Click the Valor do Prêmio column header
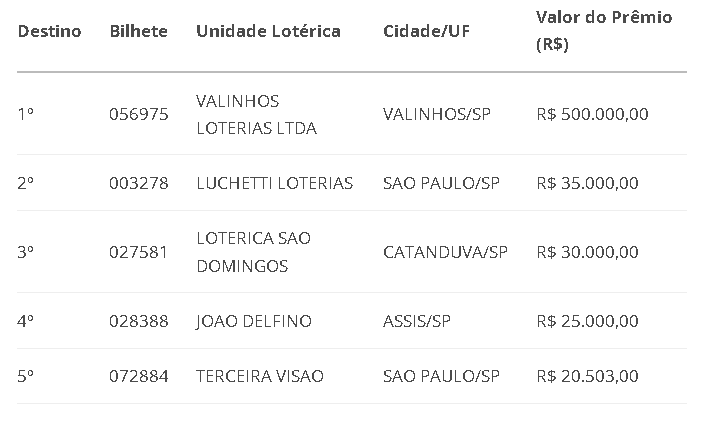 tap(604, 31)
